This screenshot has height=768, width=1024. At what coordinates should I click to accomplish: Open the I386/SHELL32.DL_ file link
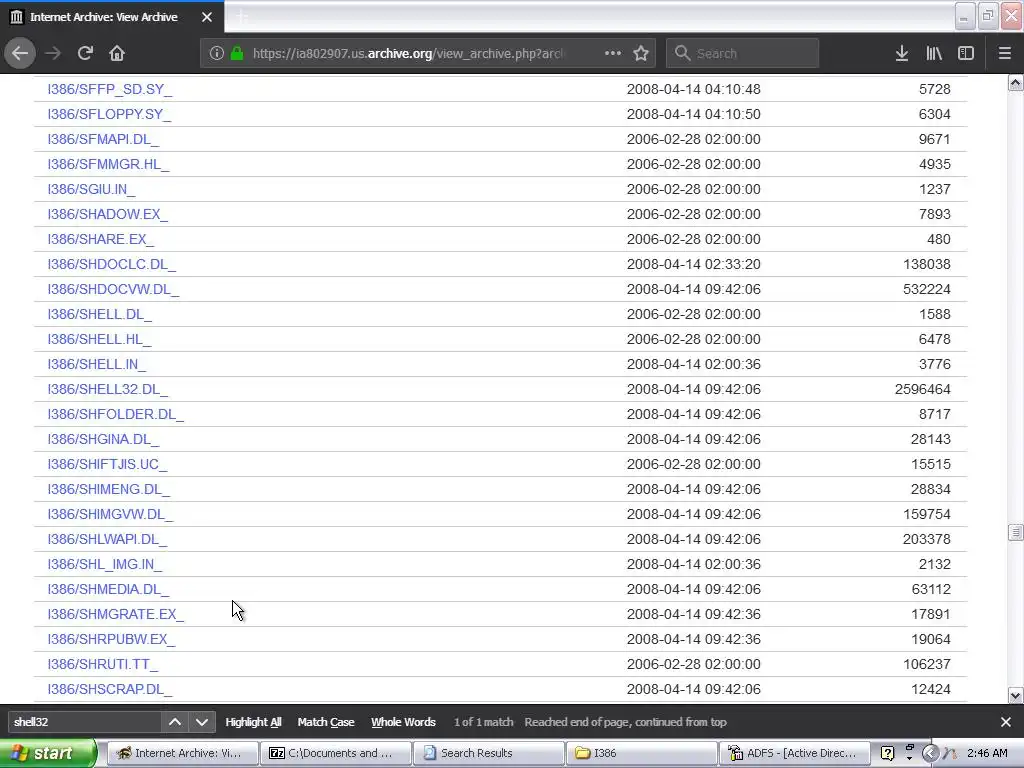(x=107, y=389)
